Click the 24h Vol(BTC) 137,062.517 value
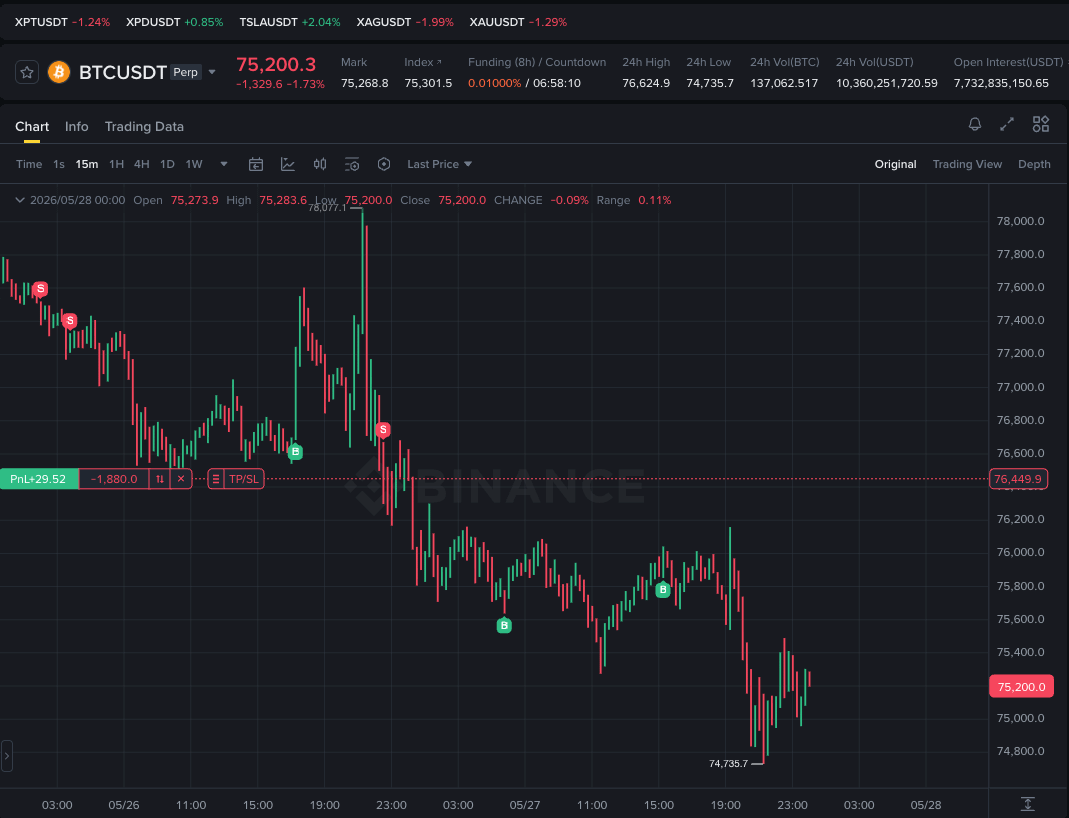Image resolution: width=1069 pixels, height=818 pixels. (784, 83)
